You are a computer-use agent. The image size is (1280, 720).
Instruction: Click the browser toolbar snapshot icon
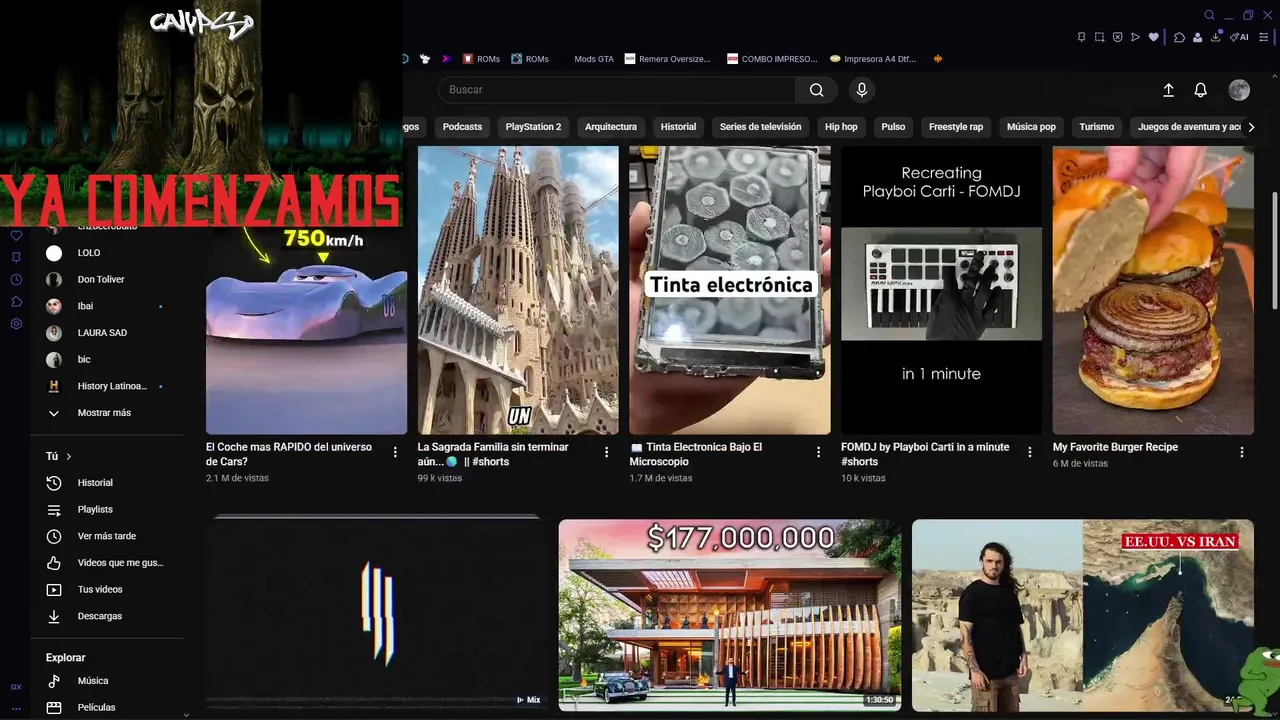coord(1100,37)
